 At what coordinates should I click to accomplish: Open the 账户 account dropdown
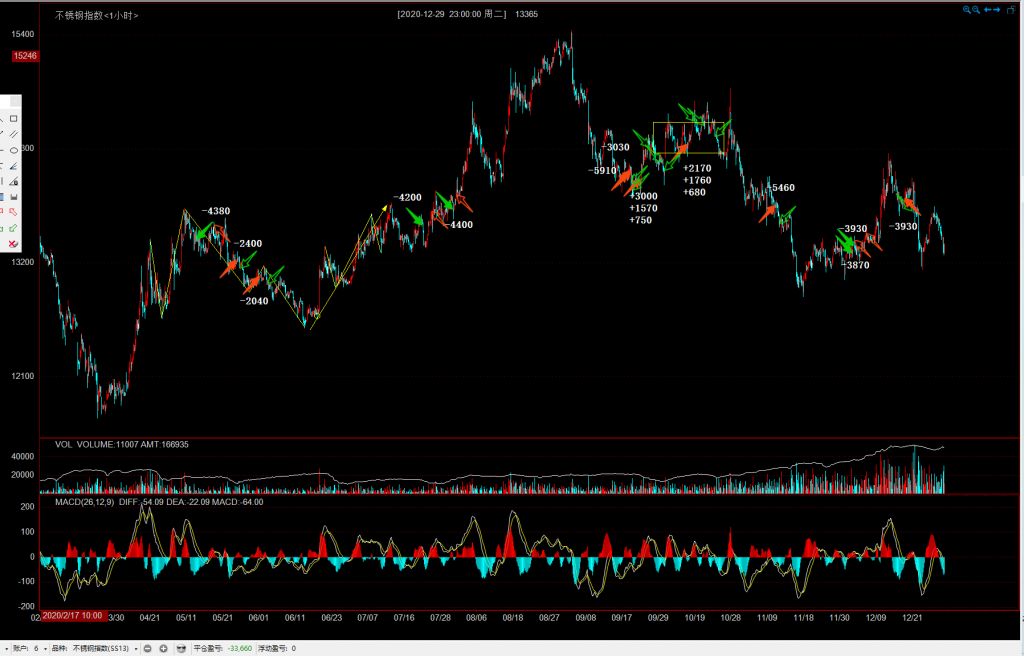click(x=47, y=648)
